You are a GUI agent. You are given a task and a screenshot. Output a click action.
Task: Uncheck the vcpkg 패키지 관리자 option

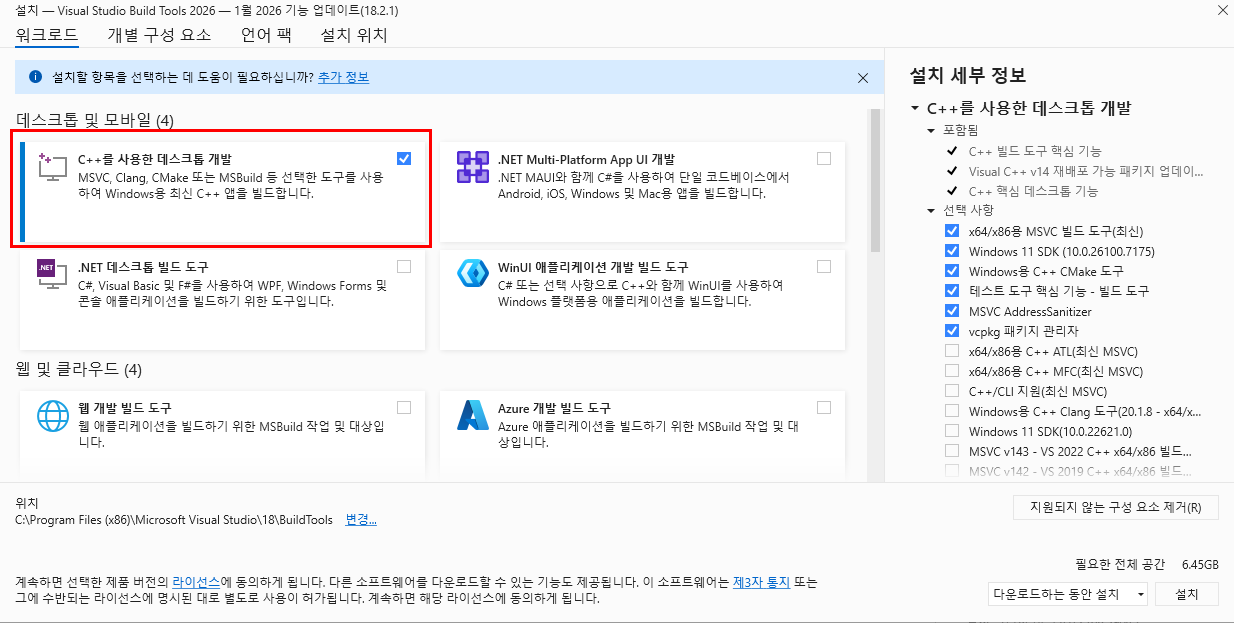pos(951,331)
